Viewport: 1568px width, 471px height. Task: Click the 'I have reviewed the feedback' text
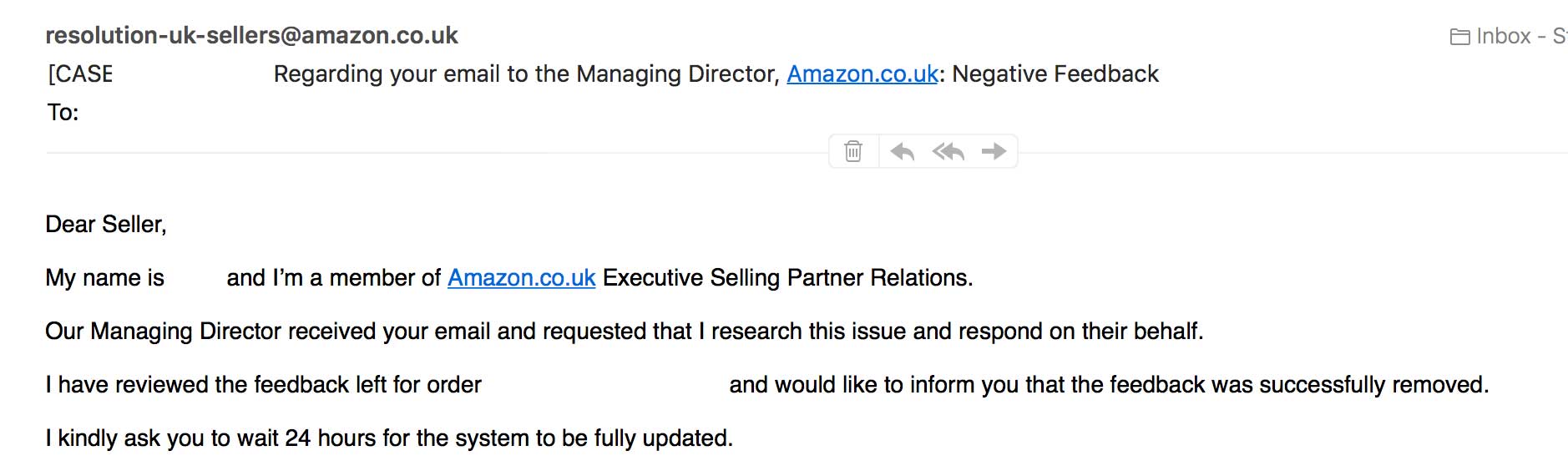263,385
